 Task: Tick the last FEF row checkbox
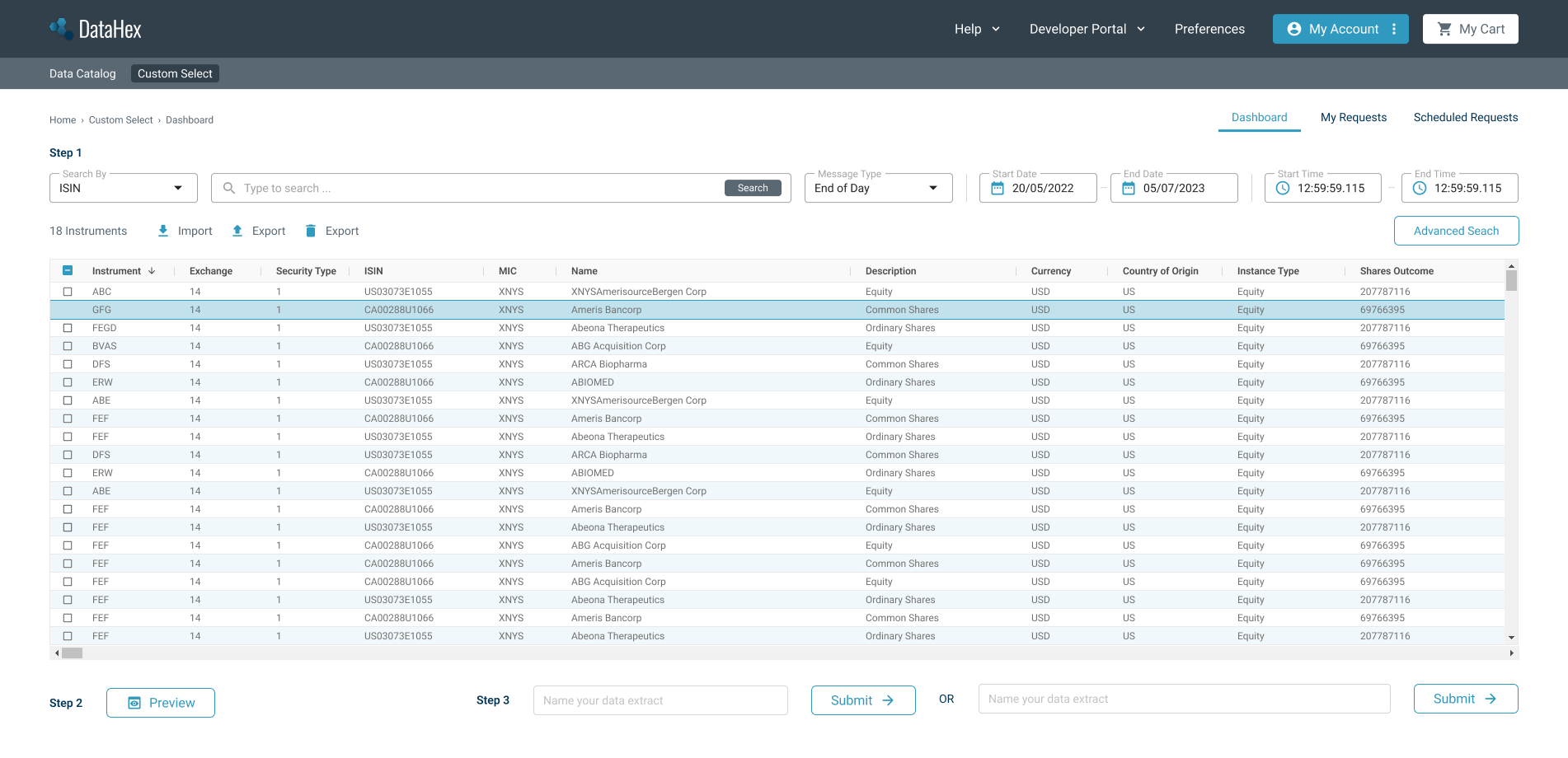[68, 636]
